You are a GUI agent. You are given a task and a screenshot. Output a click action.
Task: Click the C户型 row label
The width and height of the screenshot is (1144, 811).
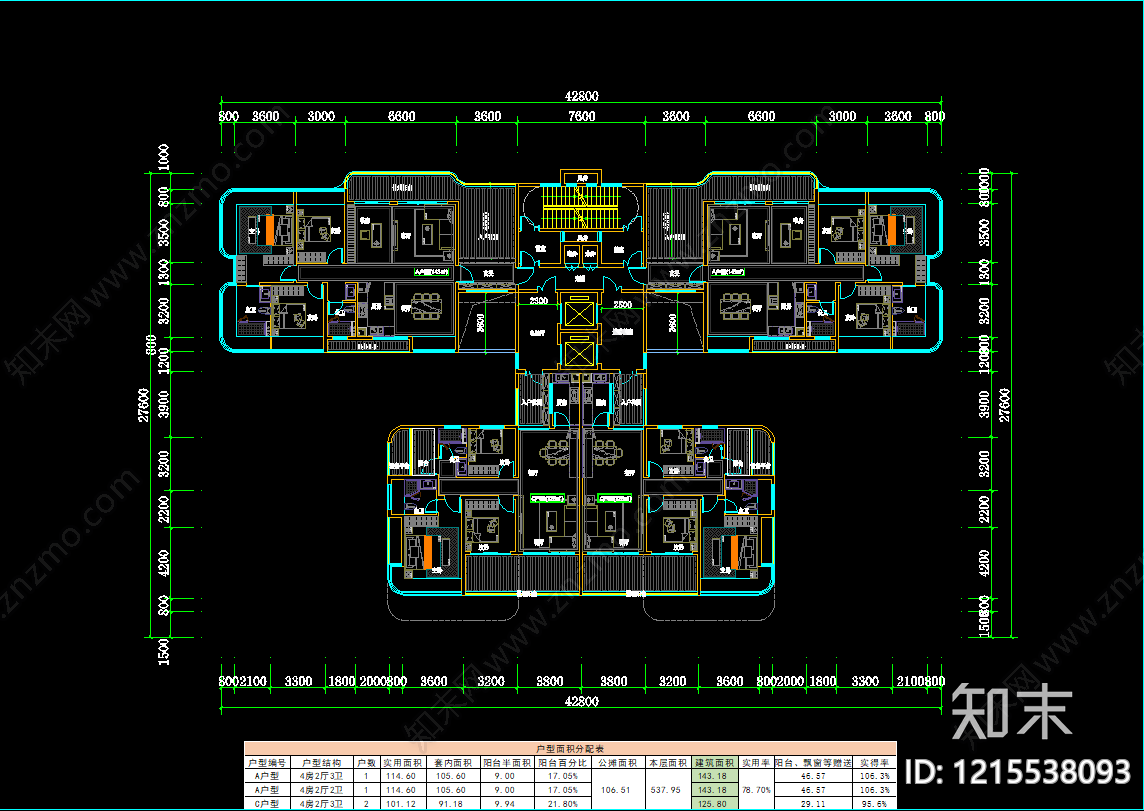click(x=267, y=803)
